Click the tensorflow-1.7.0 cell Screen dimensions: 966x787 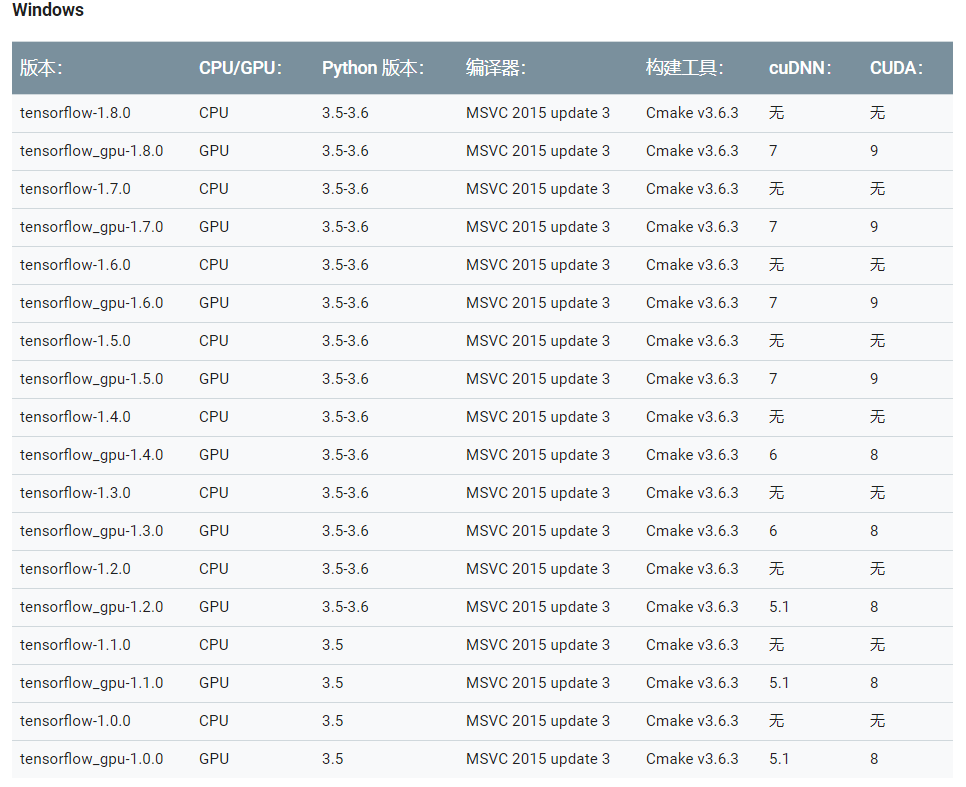[75, 189]
